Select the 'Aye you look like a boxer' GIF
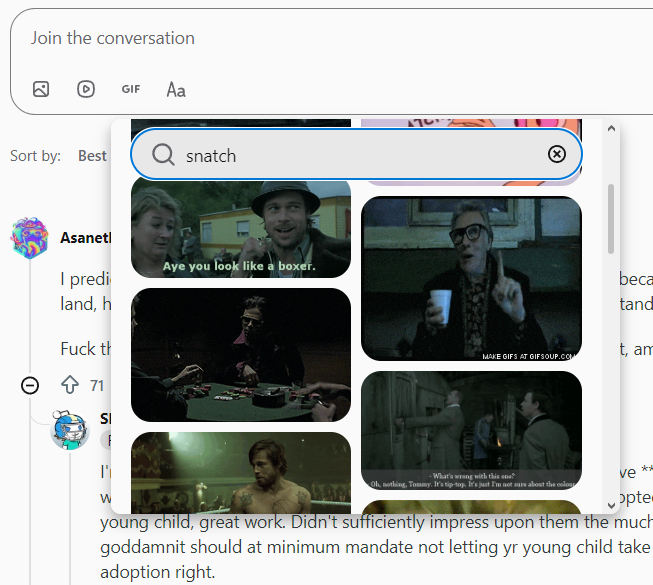 pyautogui.click(x=241, y=228)
